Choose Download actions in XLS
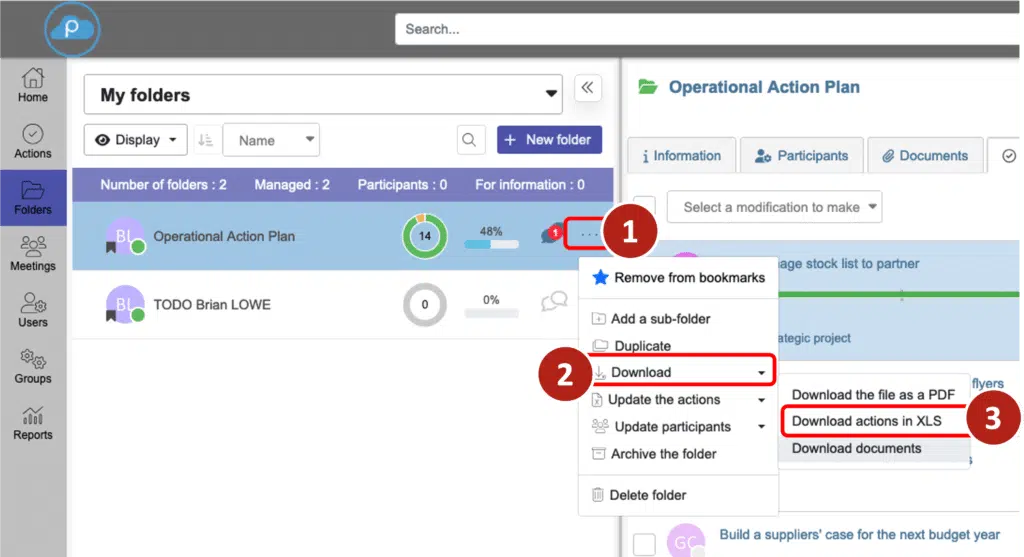The width and height of the screenshot is (1024, 557). (866, 421)
